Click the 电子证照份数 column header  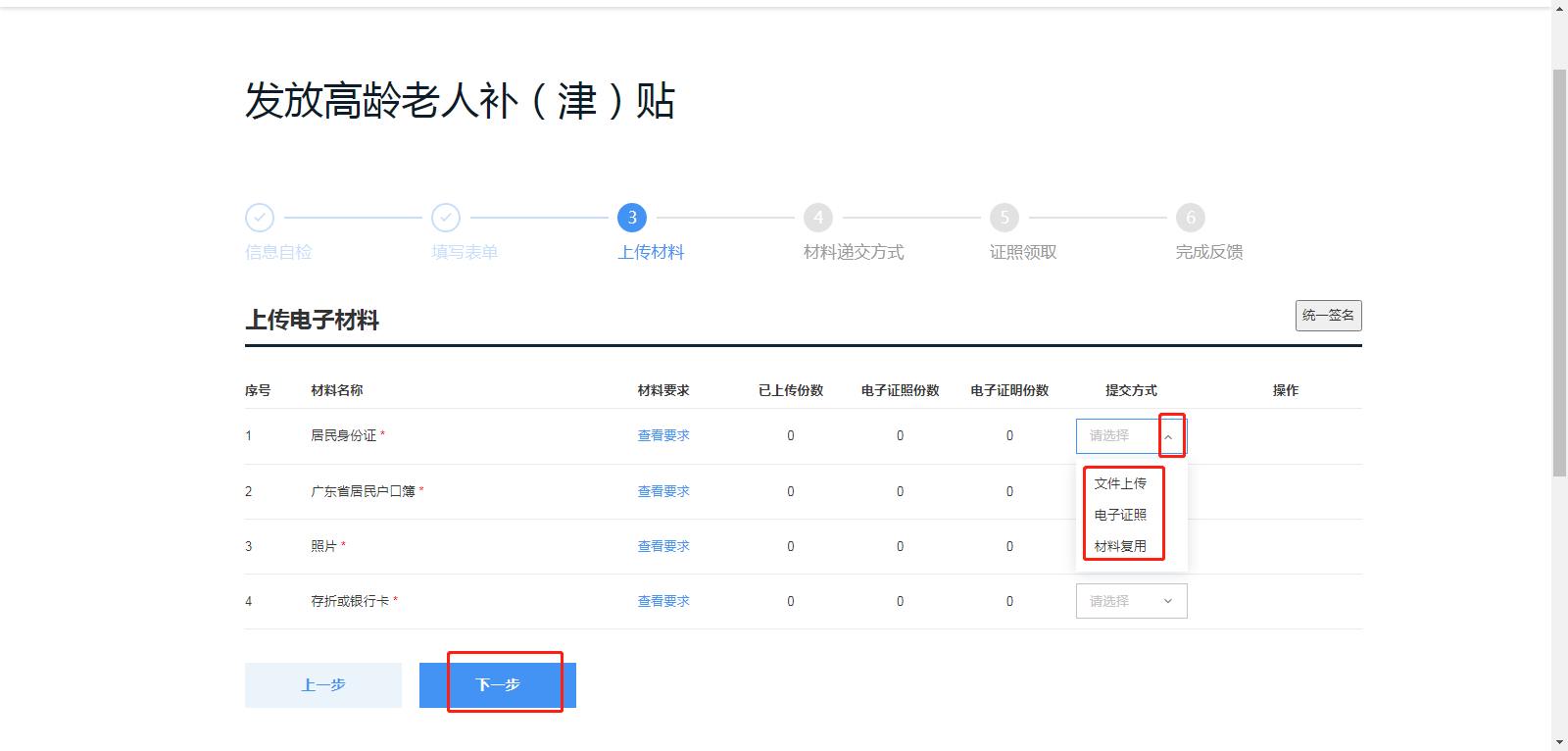[x=901, y=390]
